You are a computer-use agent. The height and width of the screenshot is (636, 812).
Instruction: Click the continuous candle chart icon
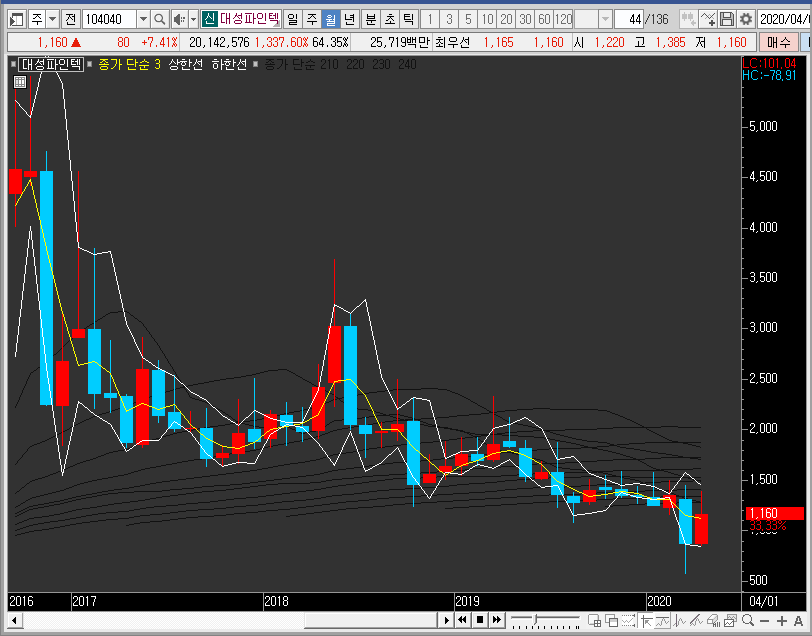[x=688, y=20]
